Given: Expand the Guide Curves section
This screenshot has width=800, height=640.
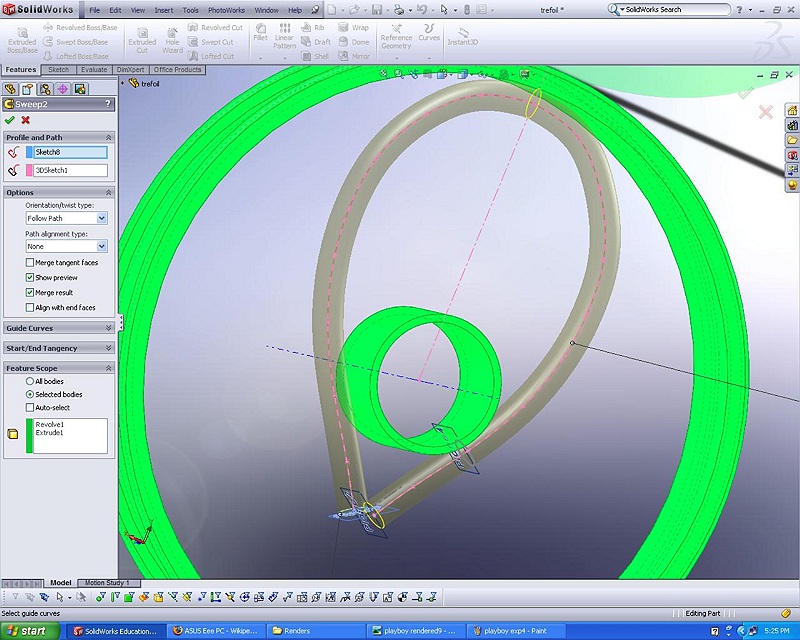Looking at the screenshot, I should 109,328.
